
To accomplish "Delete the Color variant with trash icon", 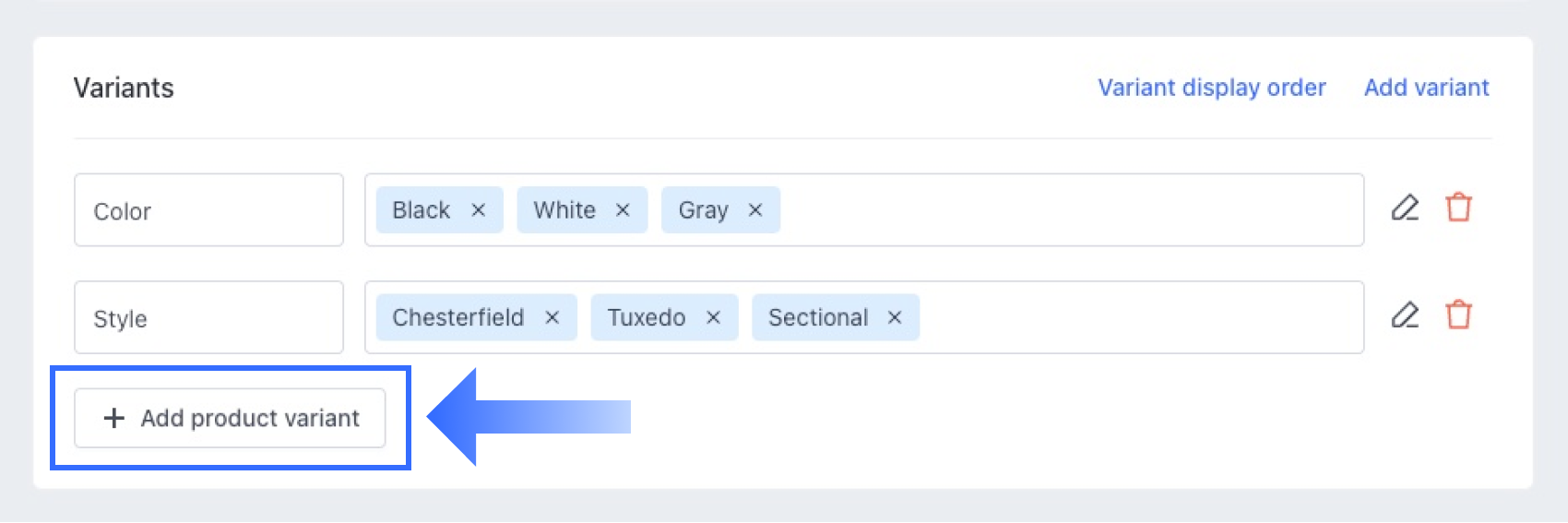I will coord(1458,208).
